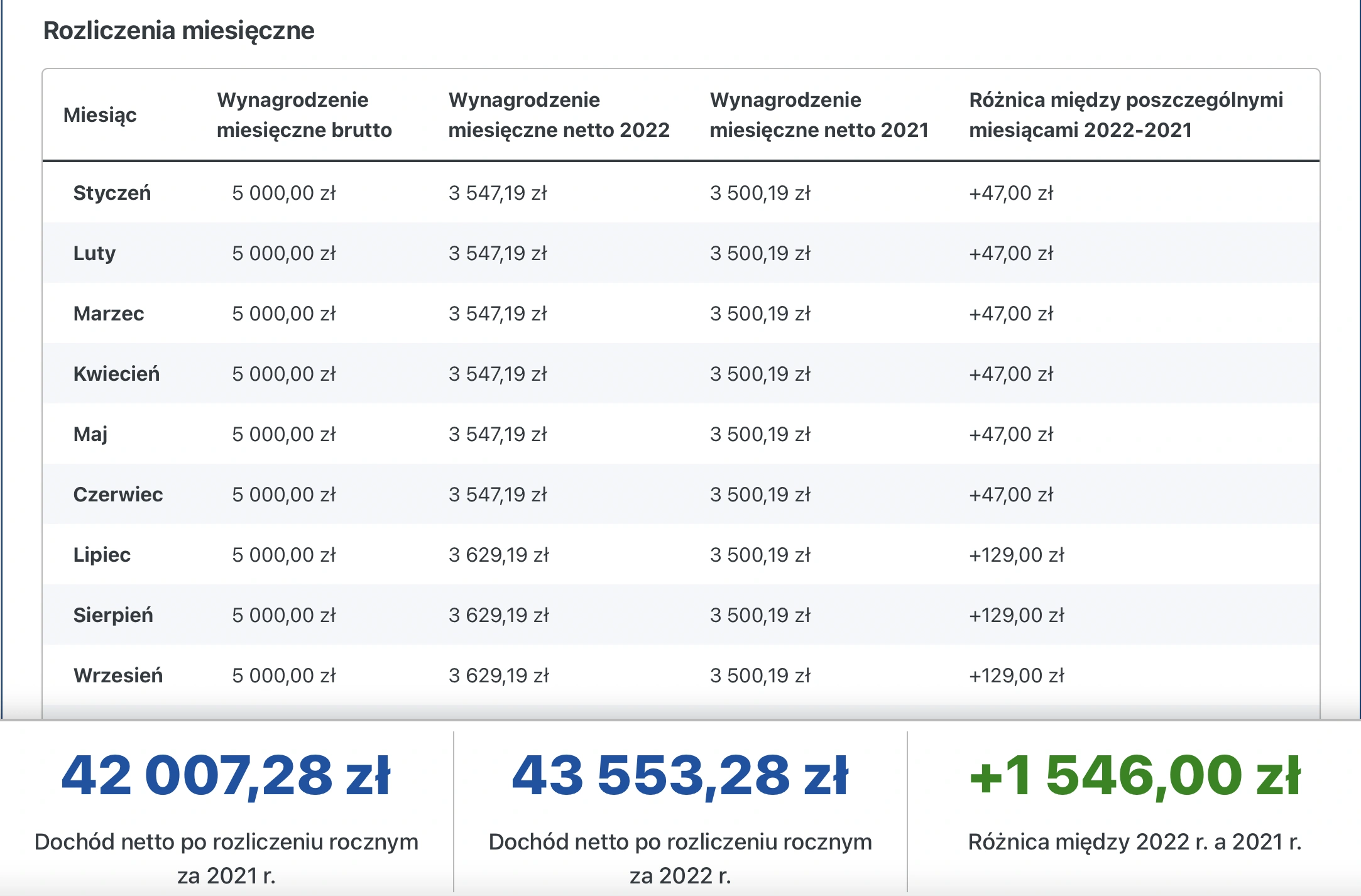
Task: Click the Czerwiec month cell
Action: pos(118,494)
